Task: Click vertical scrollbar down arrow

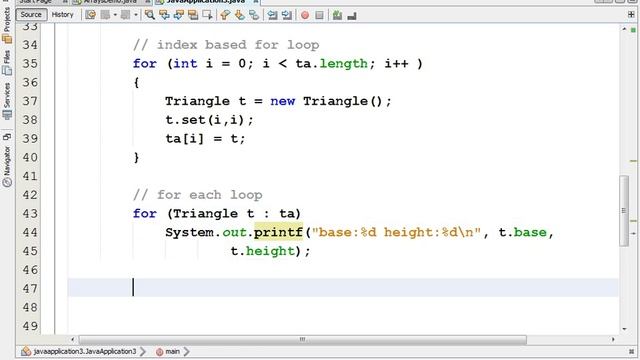Action: coord(624,329)
